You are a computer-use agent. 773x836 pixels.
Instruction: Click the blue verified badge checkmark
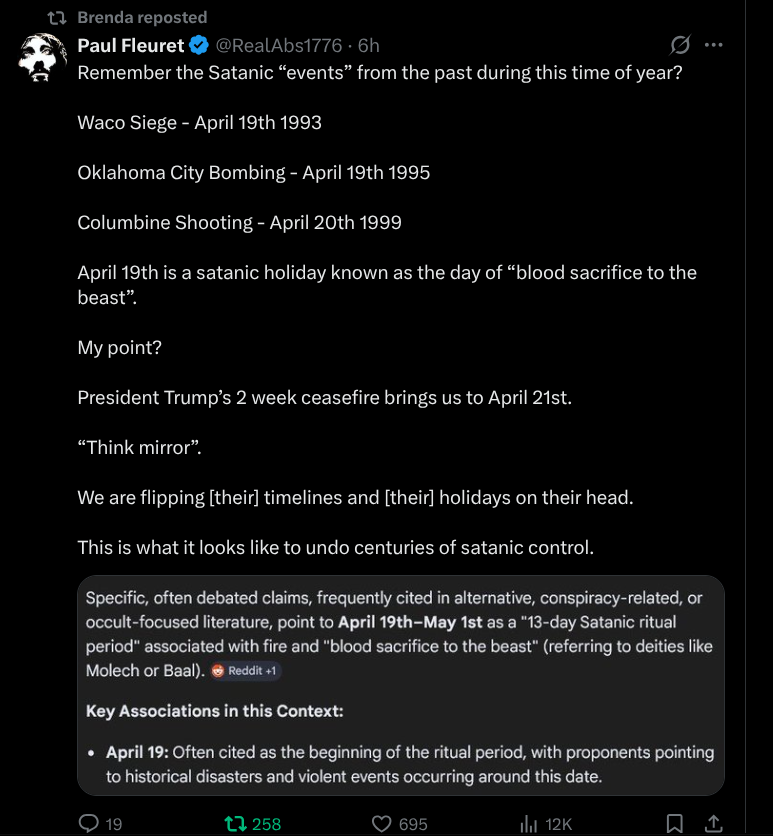[x=199, y=45]
